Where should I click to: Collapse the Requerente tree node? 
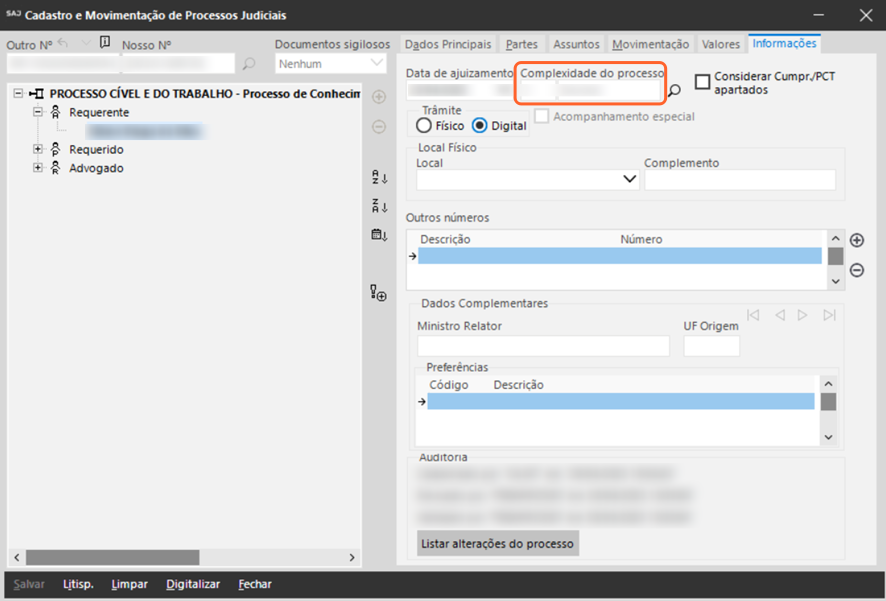pyautogui.click(x=39, y=112)
